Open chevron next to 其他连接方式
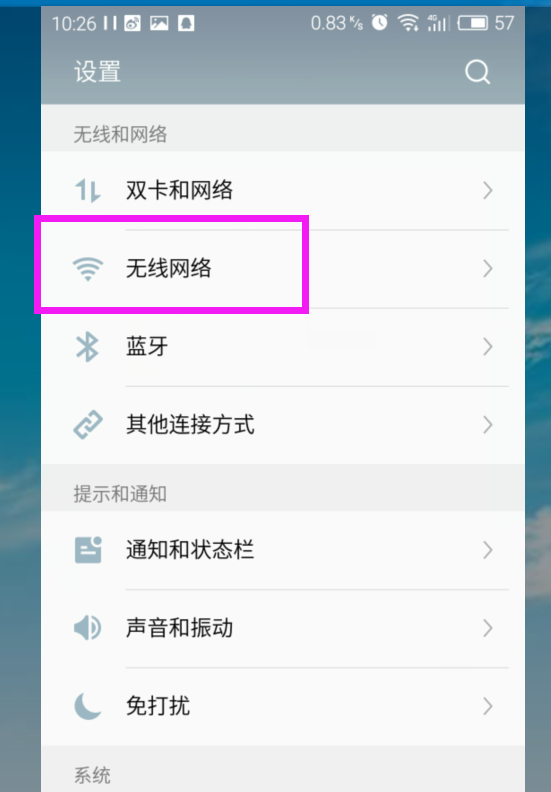Image resolution: width=551 pixels, height=792 pixels. tap(487, 425)
